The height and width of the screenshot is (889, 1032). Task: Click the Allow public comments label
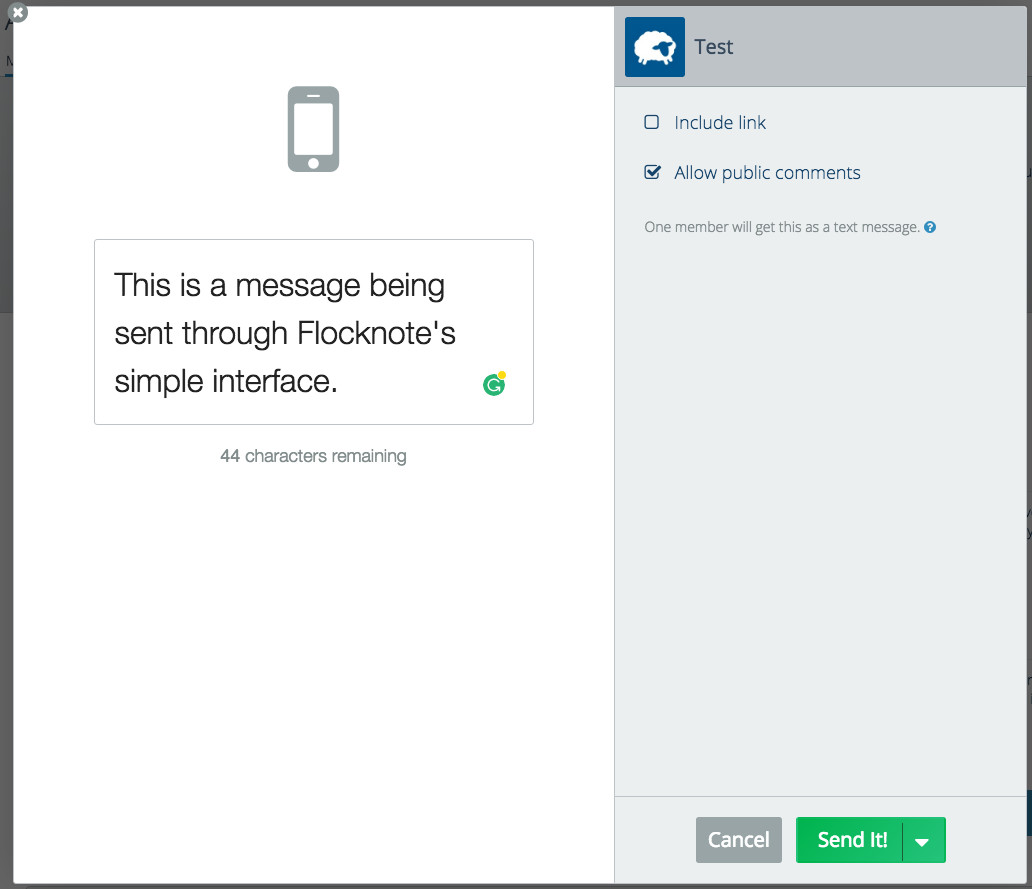click(x=767, y=173)
